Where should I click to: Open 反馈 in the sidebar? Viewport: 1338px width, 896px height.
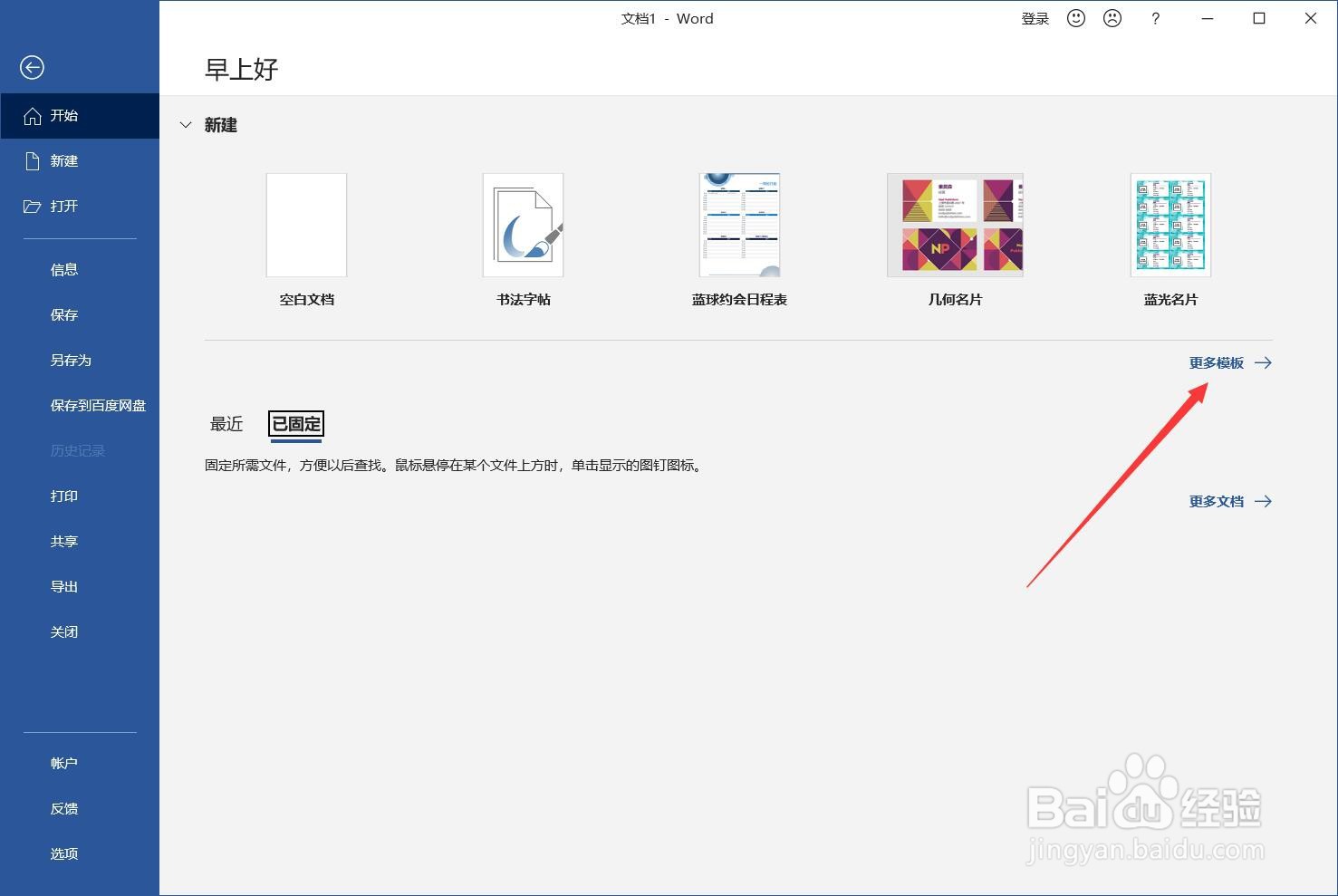(64, 809)
